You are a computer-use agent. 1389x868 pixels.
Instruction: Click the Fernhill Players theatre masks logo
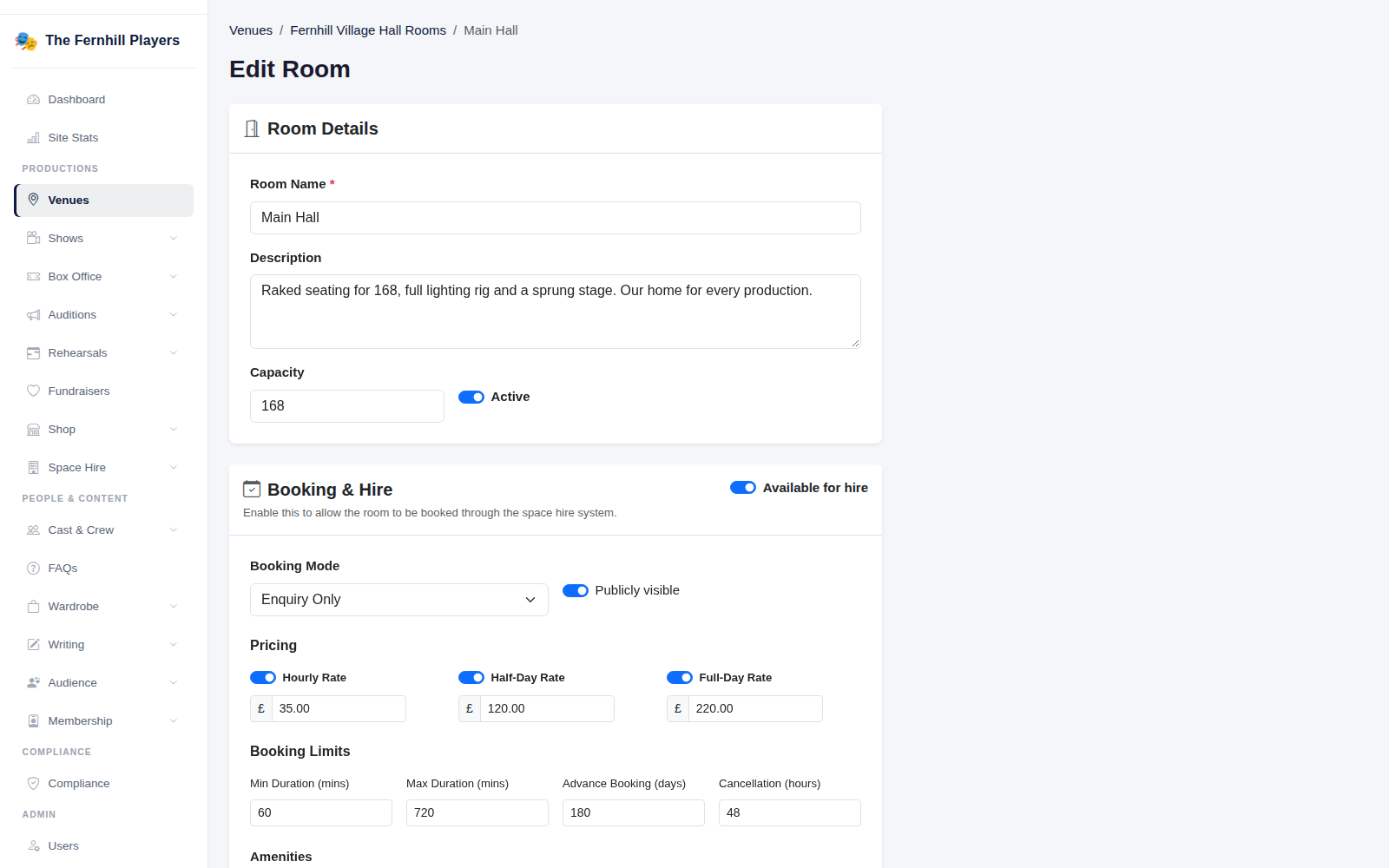coord(26,41)
